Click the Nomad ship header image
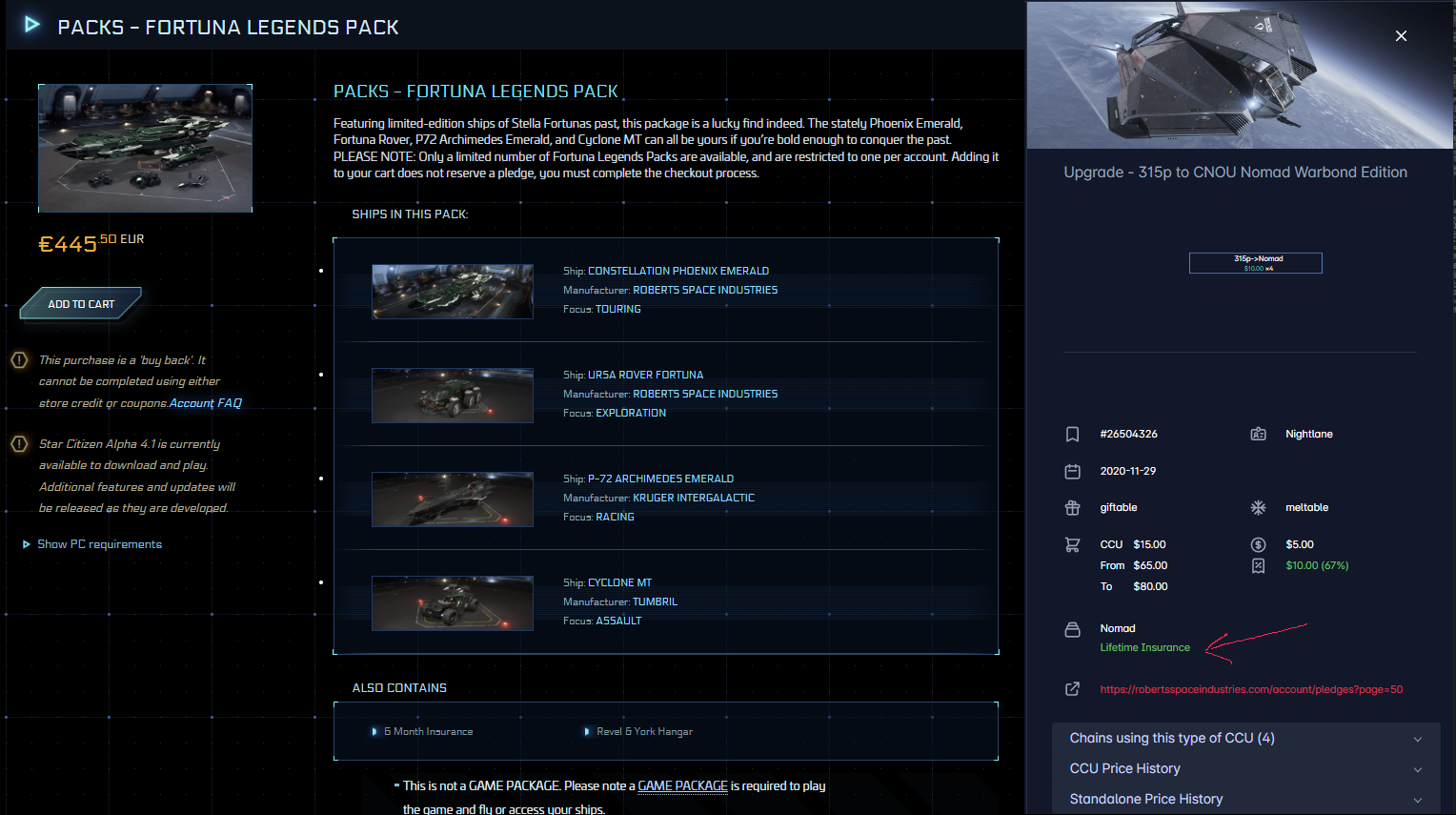This screenshot has height=815, width=1456. pos(1240,74)
